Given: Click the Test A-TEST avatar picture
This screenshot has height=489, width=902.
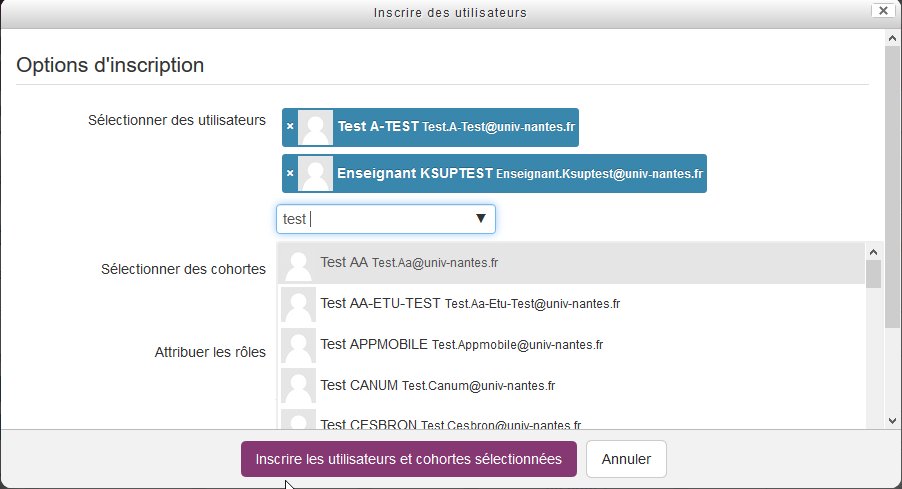Looking at the screenshot, I should coord(316,127).
